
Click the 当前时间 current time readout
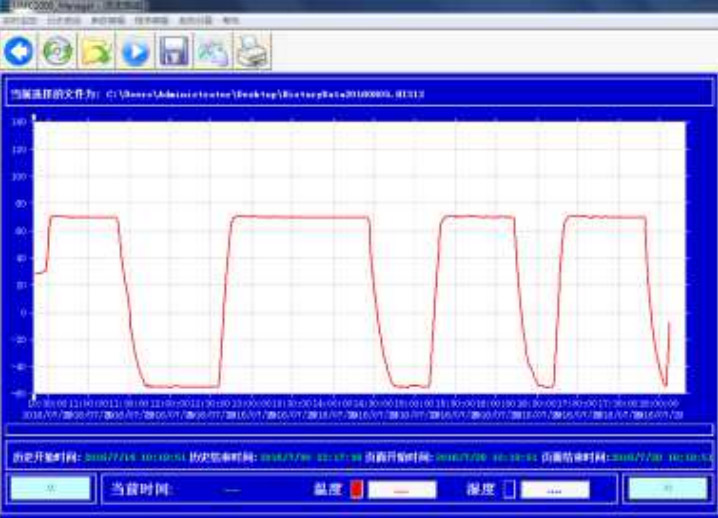[232, 490]
